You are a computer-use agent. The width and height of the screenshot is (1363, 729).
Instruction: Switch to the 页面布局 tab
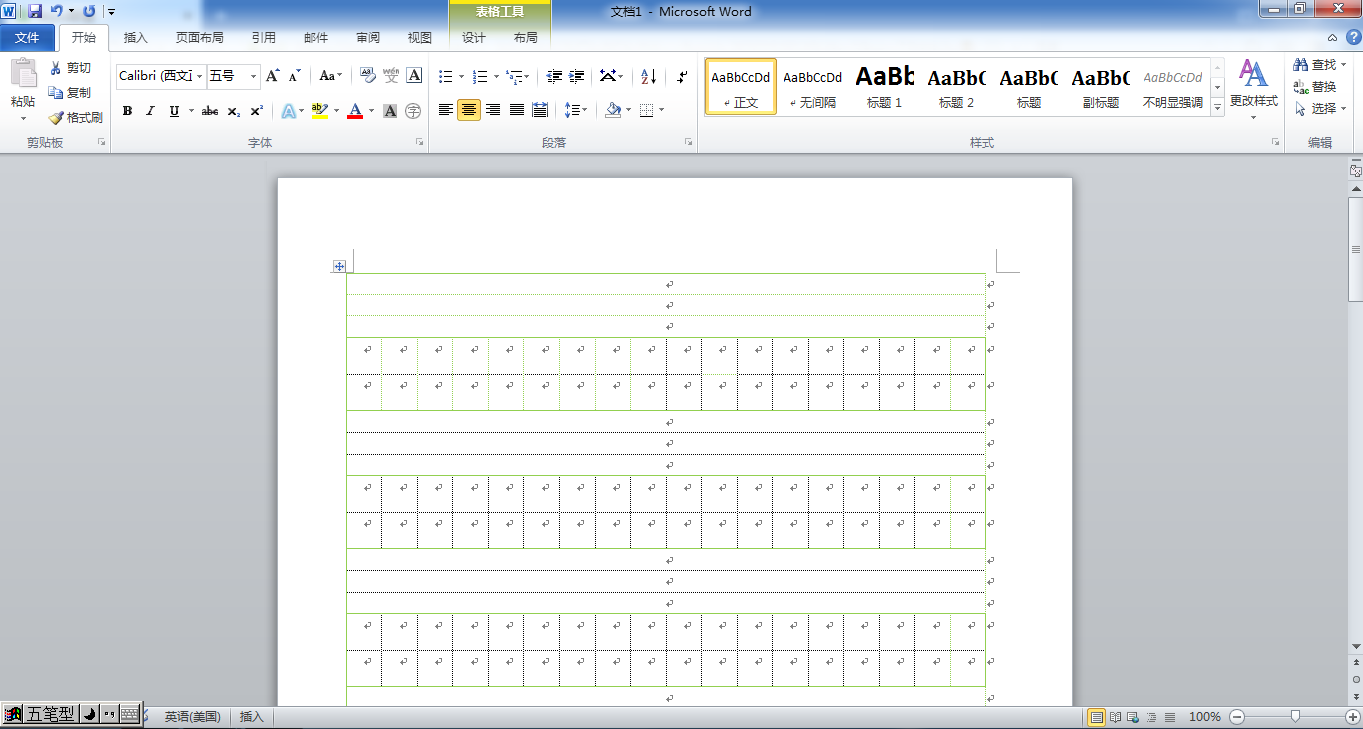(x=200, y=38)
